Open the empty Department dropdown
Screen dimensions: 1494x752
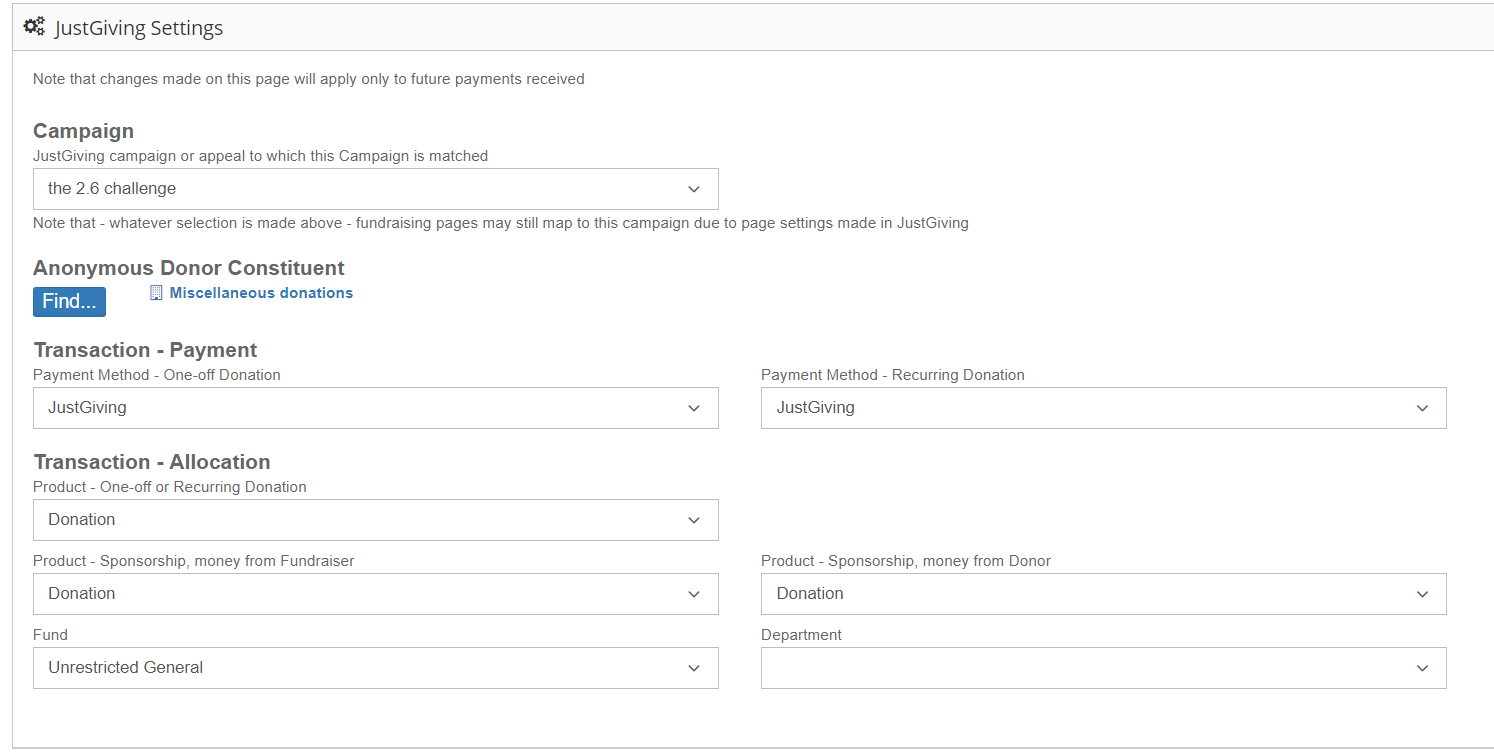pyautogui.click(x=1104, y=668)
